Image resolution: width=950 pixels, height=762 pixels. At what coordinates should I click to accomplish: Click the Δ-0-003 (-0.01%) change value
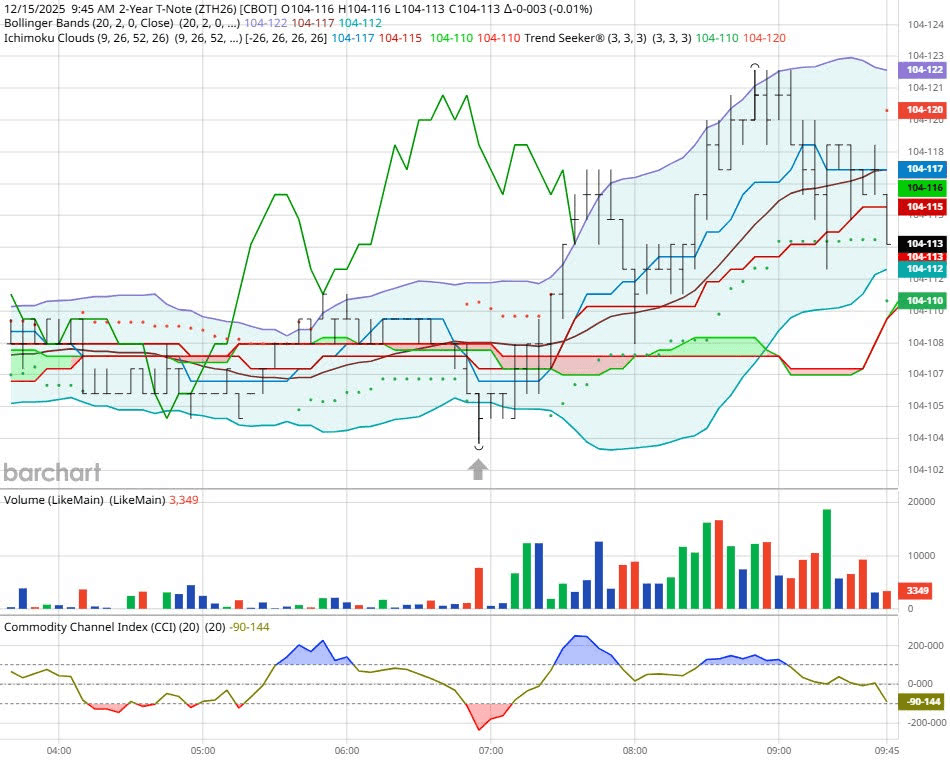pos(548,9)
